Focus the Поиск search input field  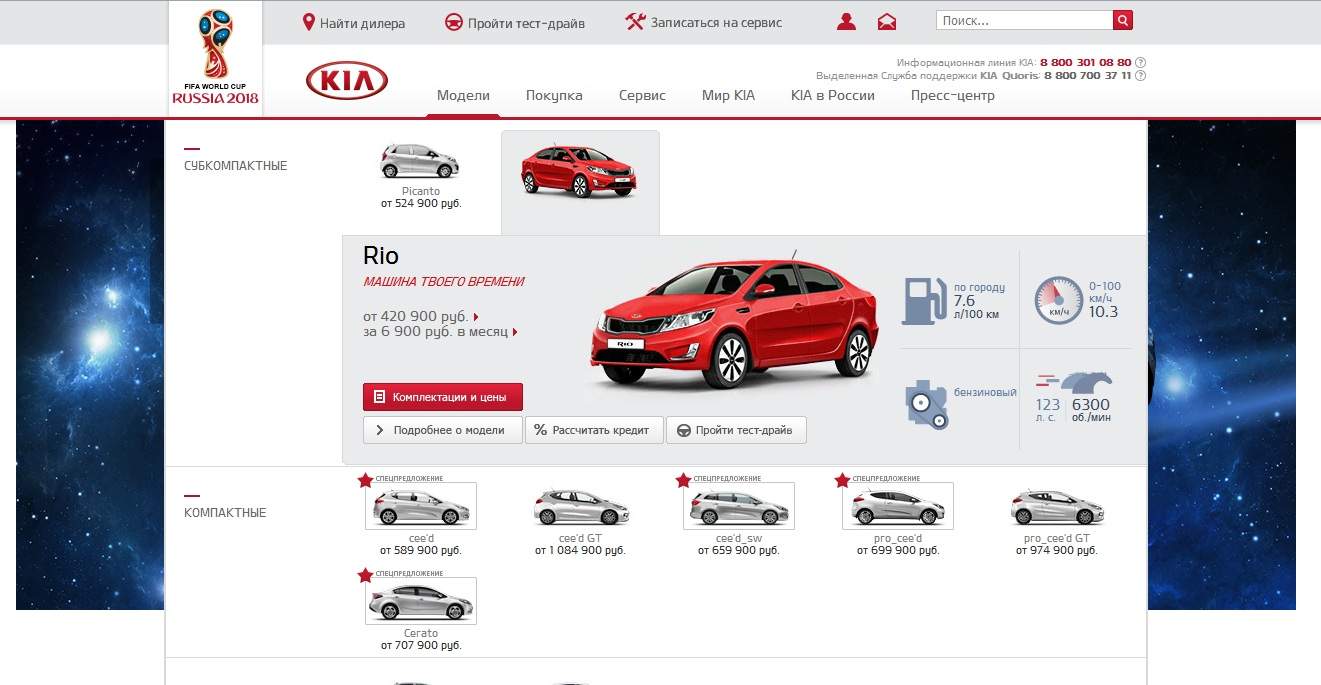pos(1024,20)
